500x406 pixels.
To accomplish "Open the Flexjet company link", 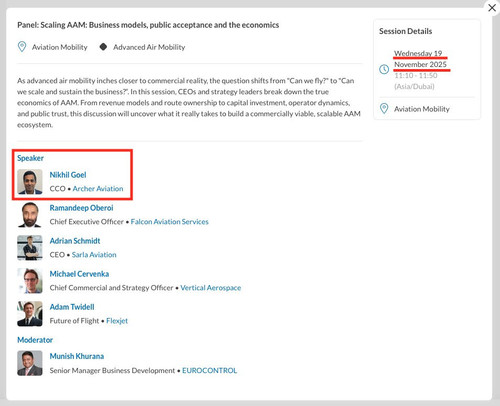I will point(117,321).
